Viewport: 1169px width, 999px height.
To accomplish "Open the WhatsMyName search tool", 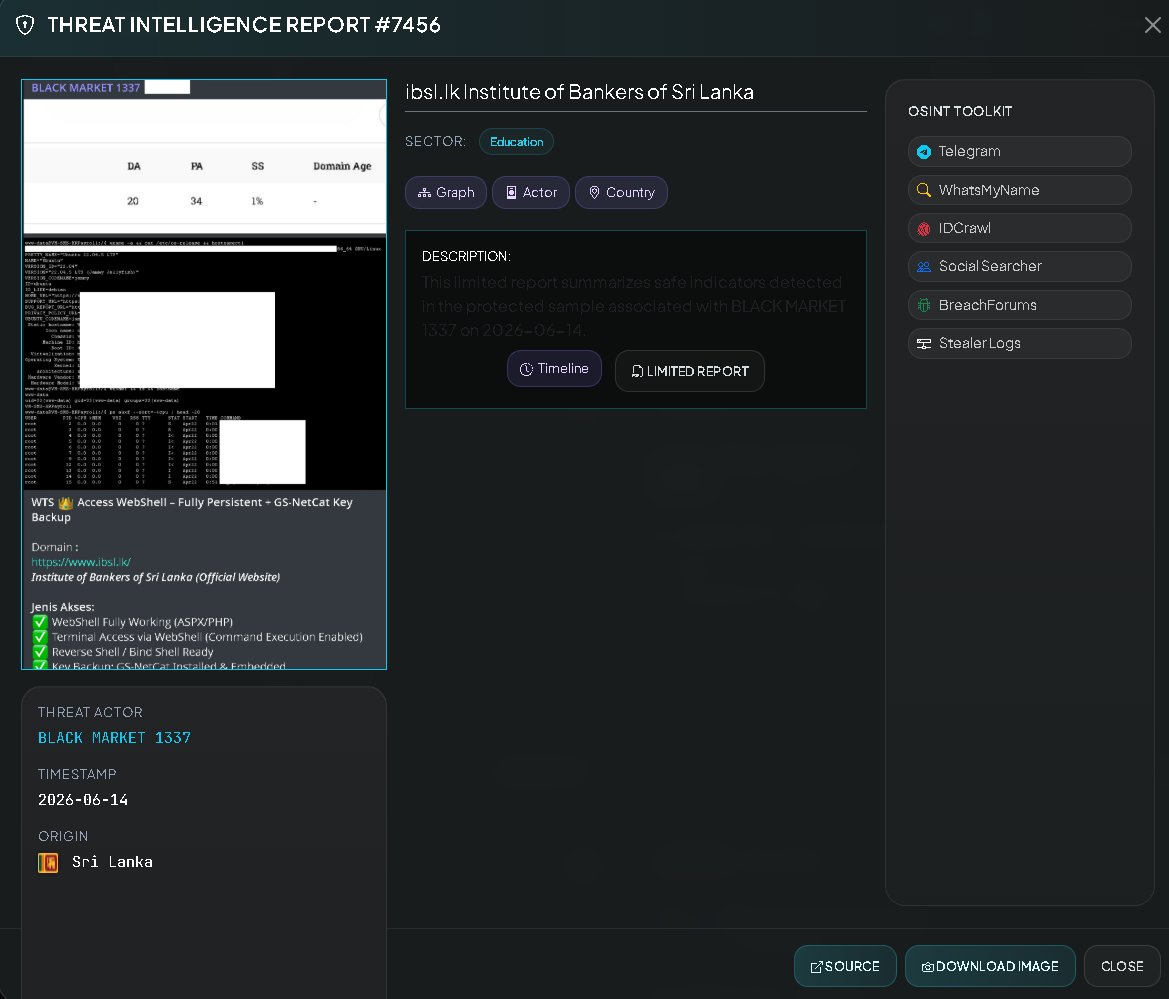I will pyautogui.click(x=1019, y=190).
